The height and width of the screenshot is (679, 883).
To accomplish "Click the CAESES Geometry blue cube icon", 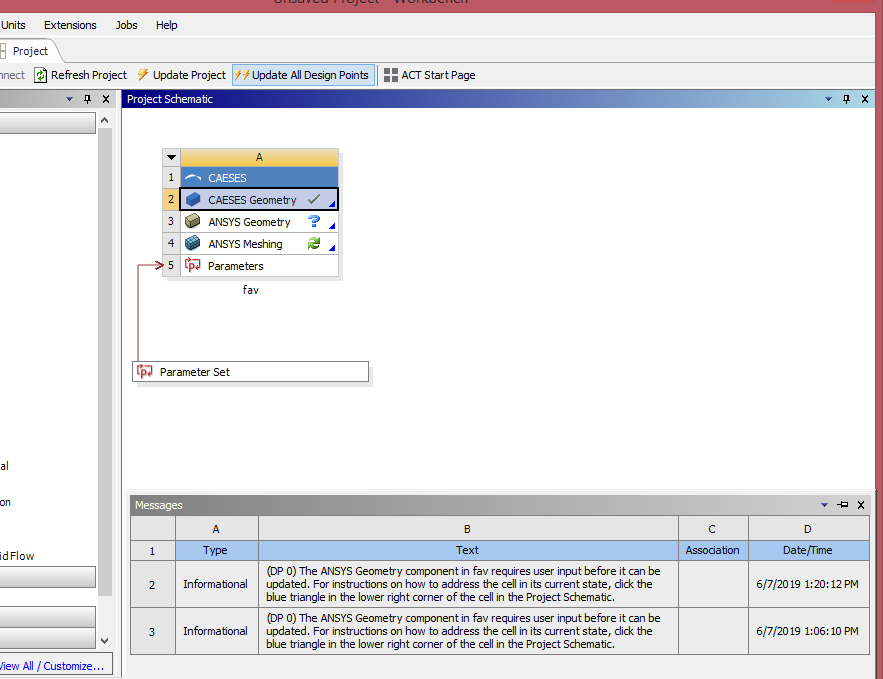I will [193, 199].
